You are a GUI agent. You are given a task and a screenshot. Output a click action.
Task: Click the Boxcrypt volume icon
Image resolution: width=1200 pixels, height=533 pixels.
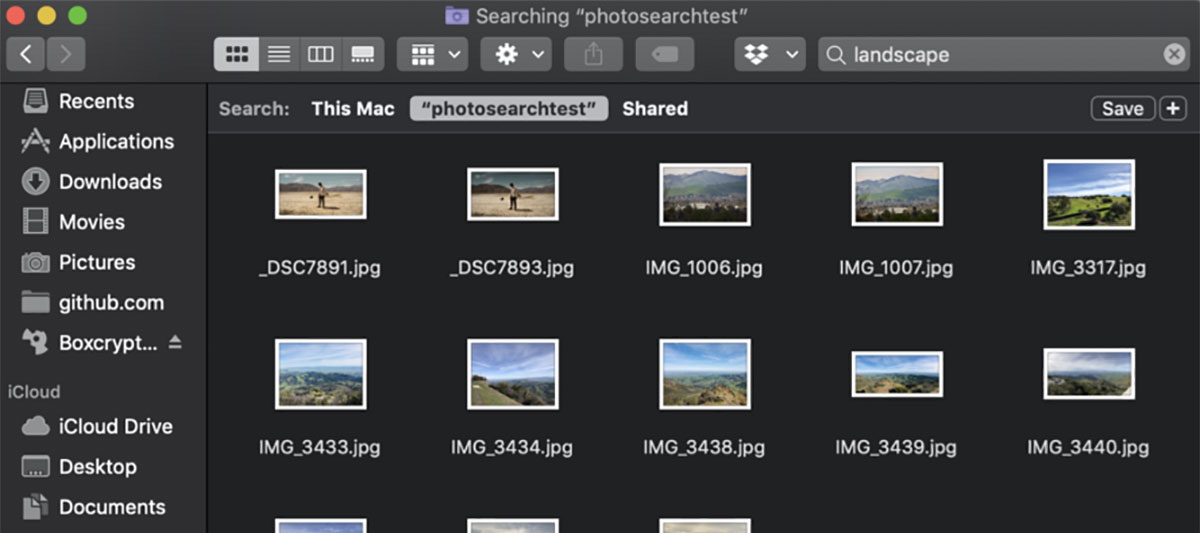[x=35, y=342]
